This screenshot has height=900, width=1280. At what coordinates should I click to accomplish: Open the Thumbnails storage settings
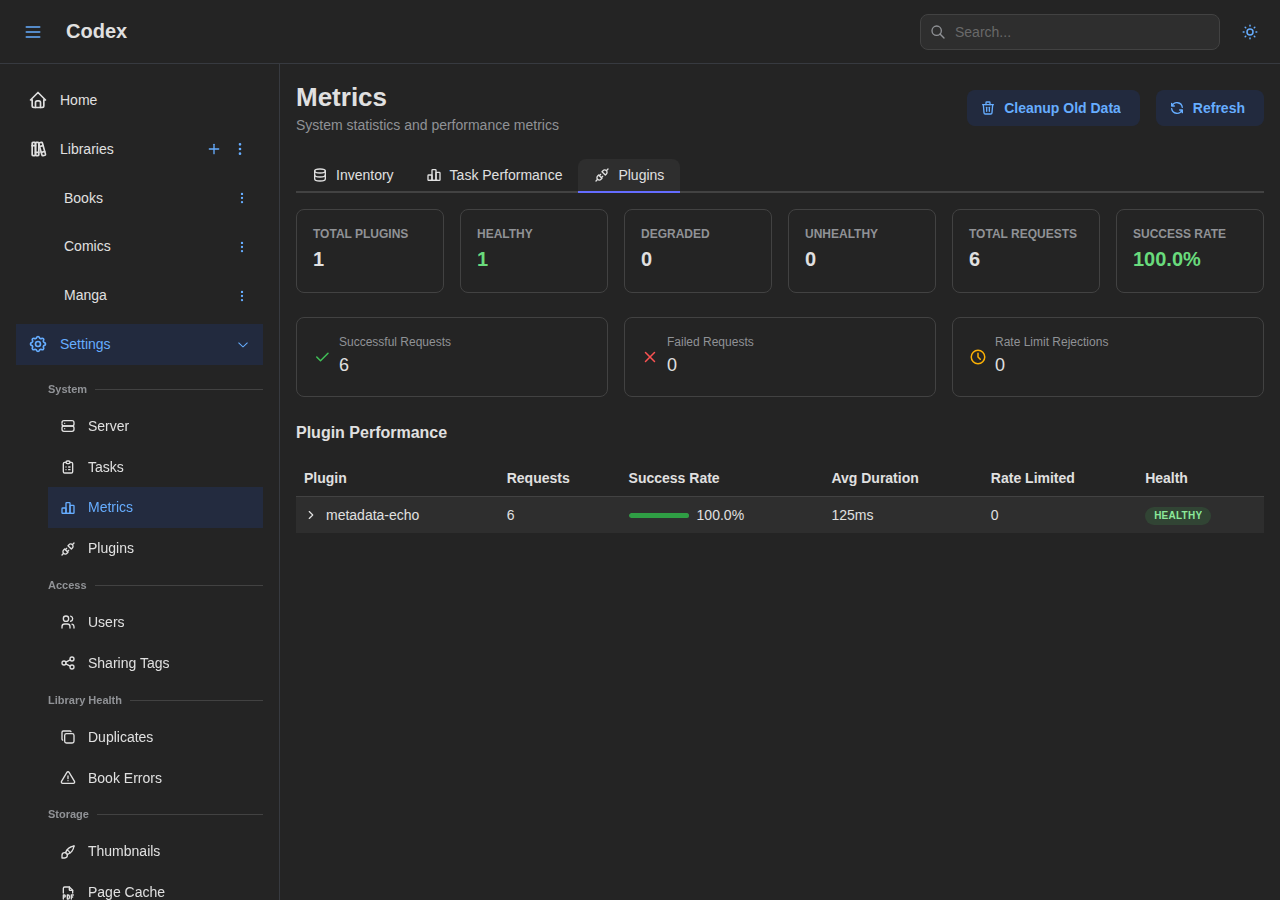[x=124, y=851]
